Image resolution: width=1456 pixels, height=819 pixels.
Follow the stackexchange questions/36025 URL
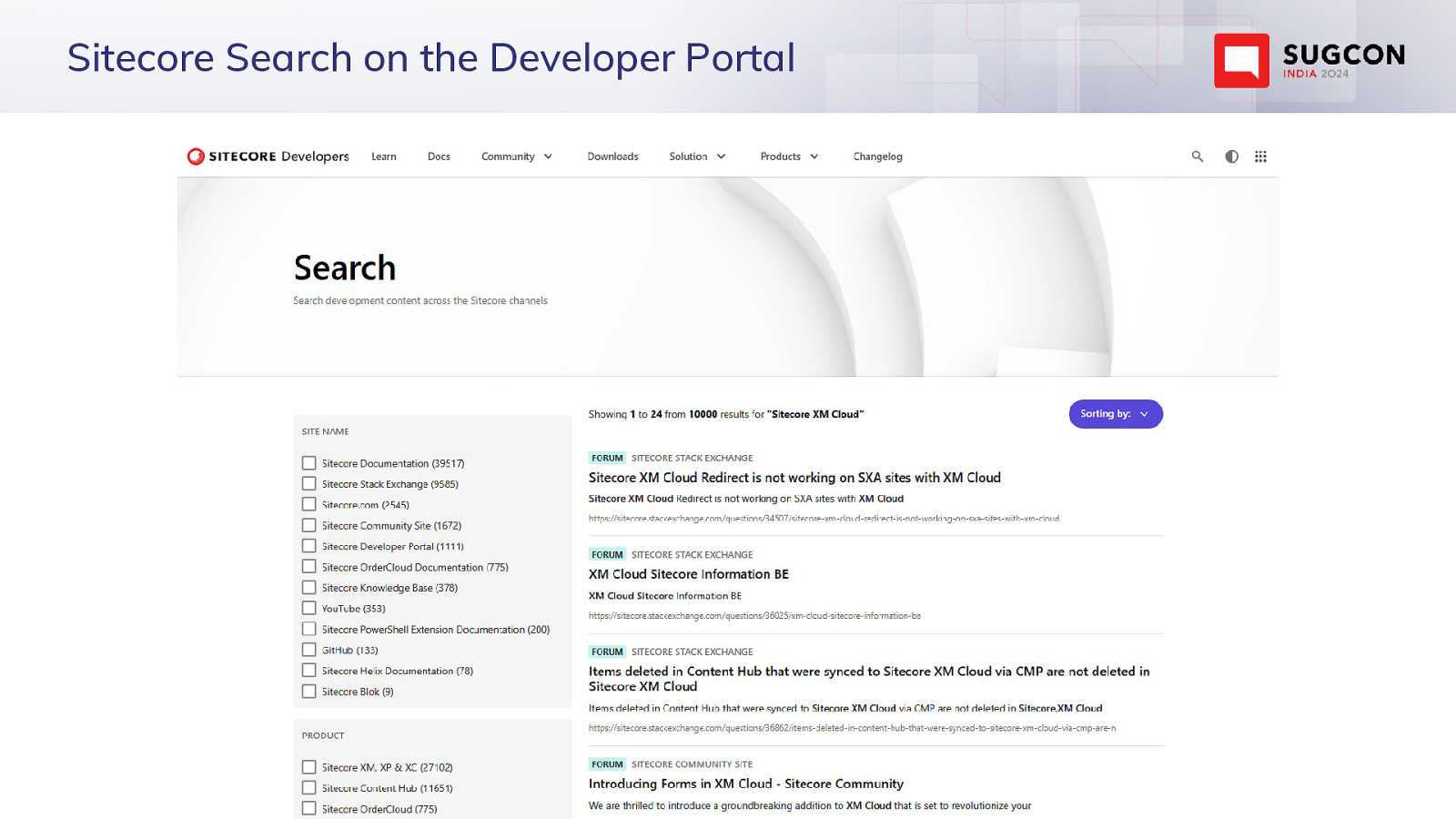pos(754,616)
